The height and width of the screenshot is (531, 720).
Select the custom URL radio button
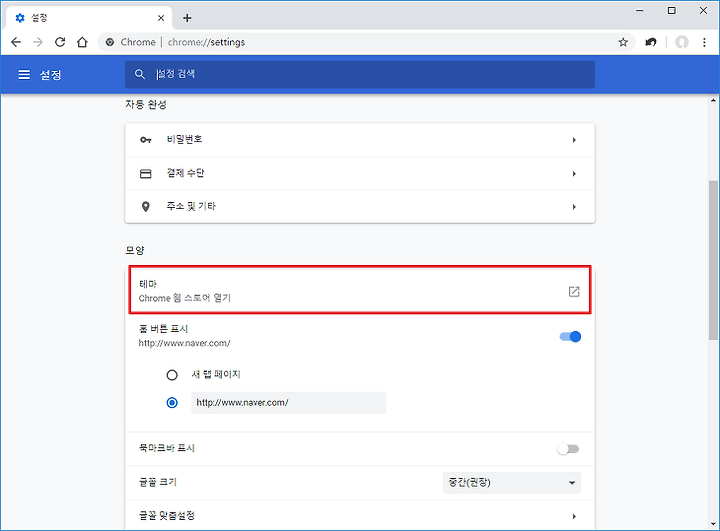[172, 403]
